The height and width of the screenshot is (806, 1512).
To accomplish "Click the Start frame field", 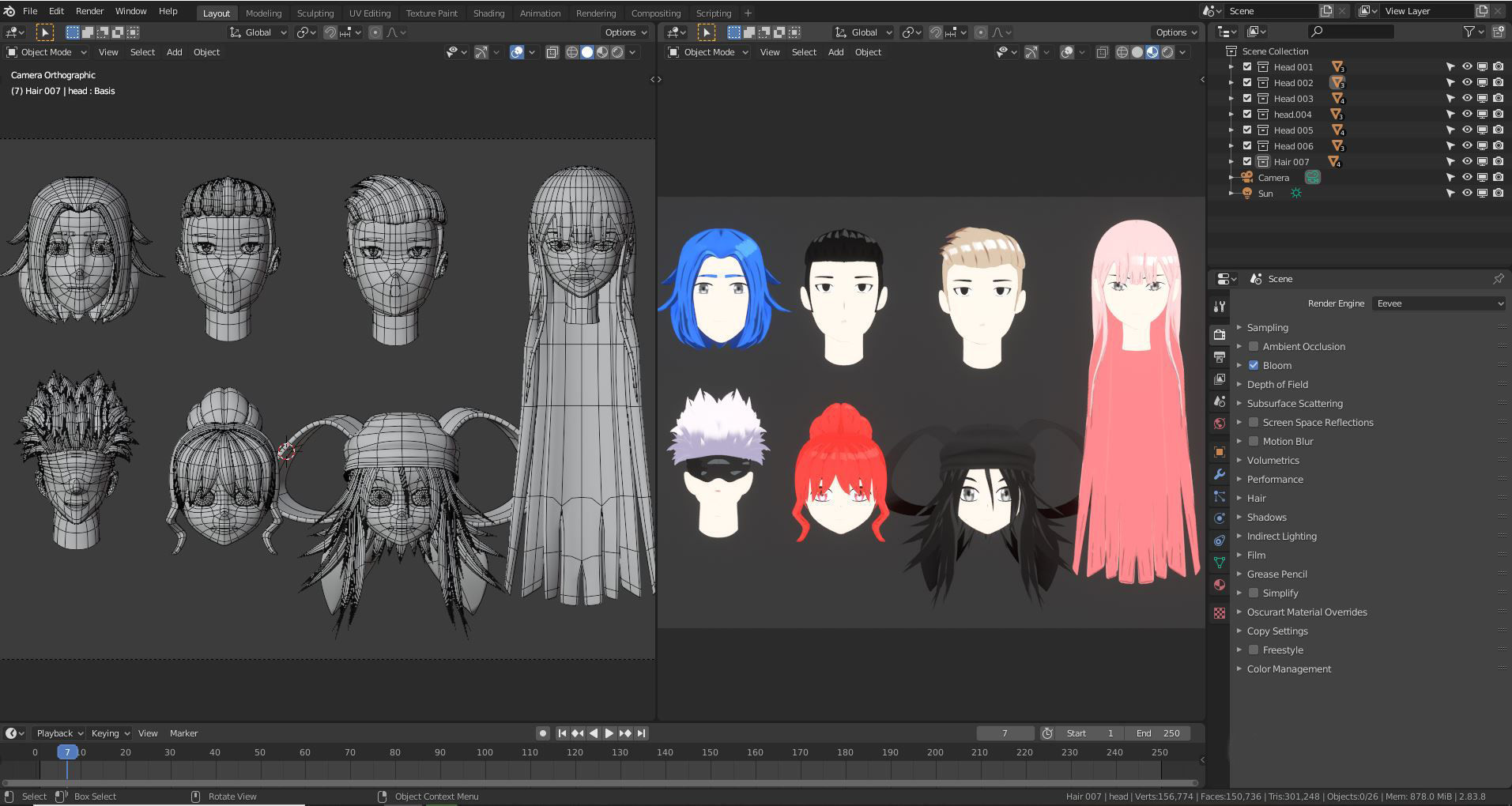I will [x=1089, y=733].
